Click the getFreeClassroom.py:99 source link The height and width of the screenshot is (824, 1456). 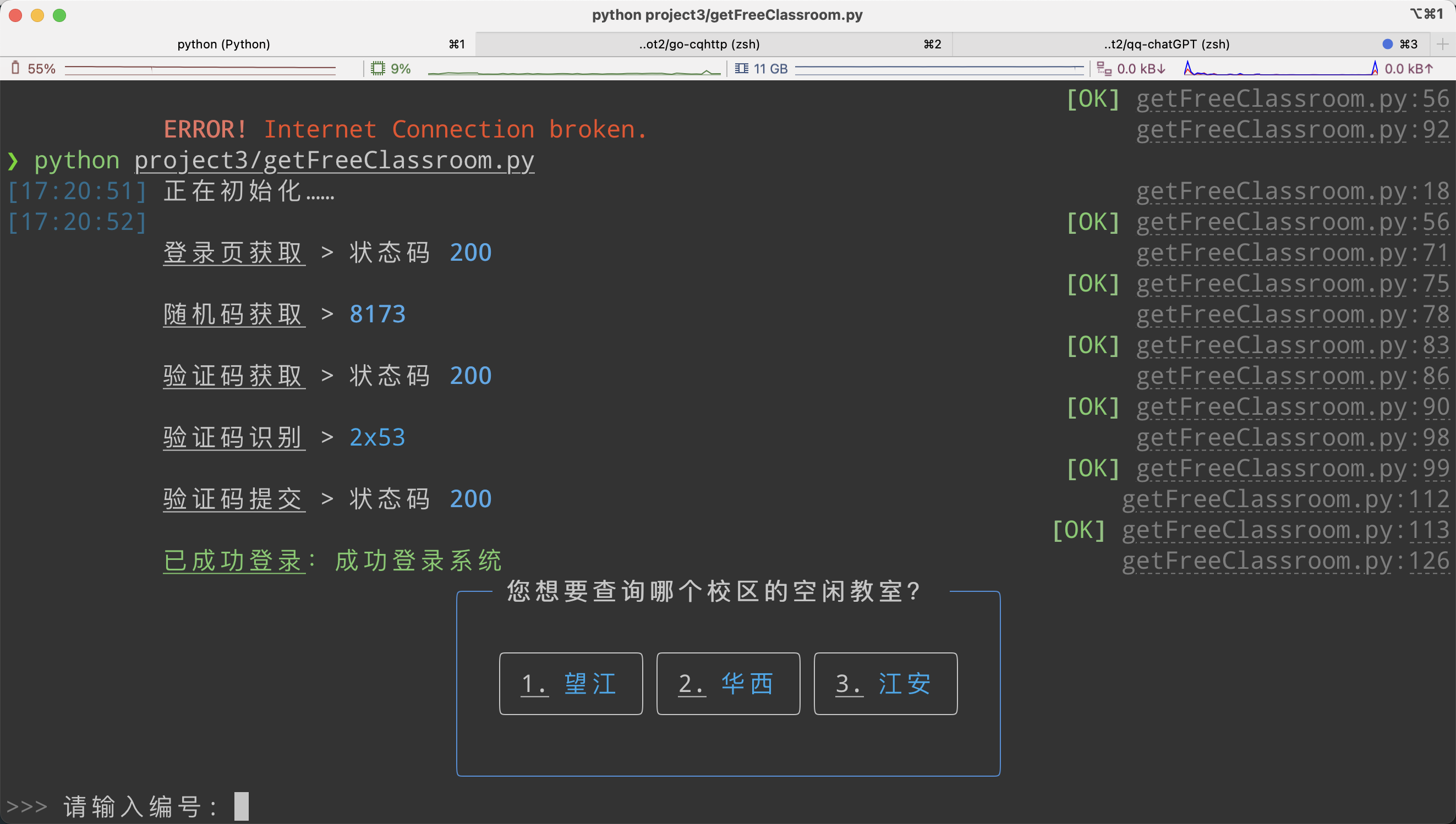[x=1293, y=469]
